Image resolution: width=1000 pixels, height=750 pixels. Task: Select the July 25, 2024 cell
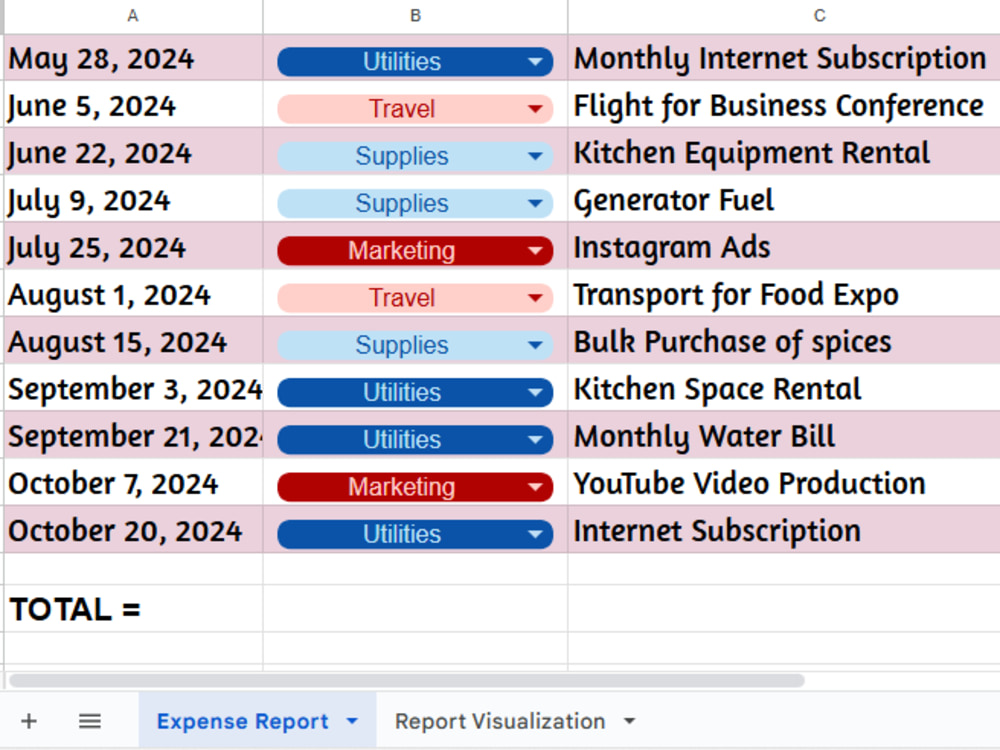pos(133,246)
